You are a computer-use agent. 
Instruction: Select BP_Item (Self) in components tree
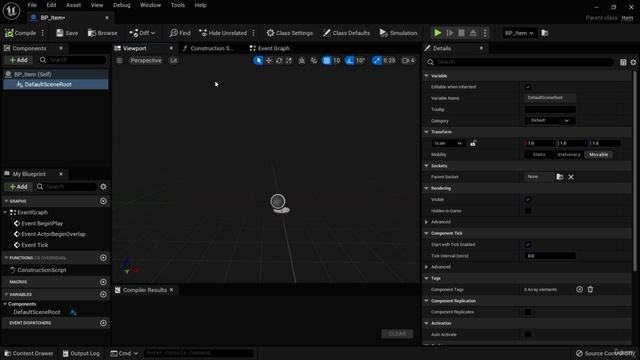coord(56,74)
